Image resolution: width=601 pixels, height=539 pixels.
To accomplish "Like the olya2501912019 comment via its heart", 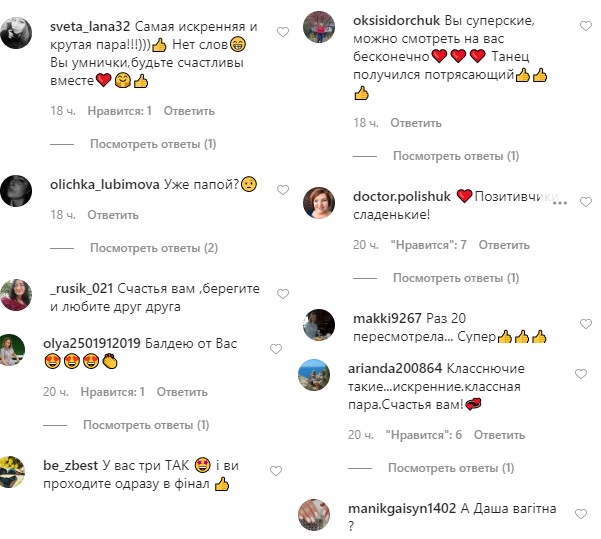I will pos(276,349).
